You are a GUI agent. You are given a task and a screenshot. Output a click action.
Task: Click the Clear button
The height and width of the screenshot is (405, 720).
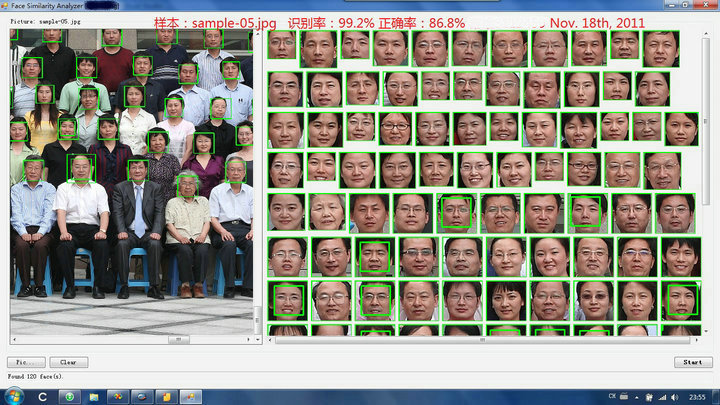coord(68,362)
